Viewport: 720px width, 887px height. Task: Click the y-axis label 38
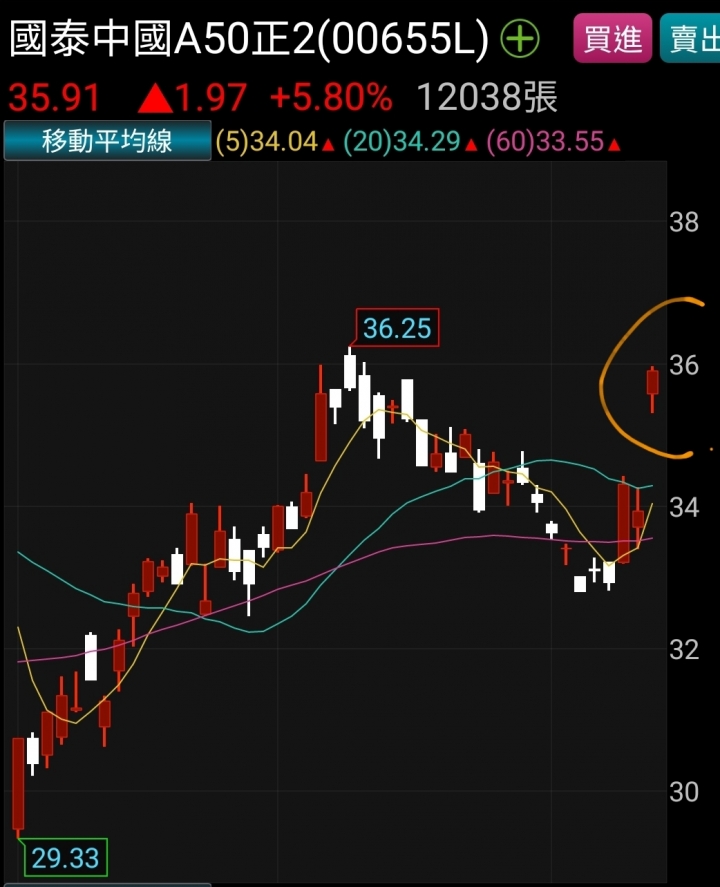coord(684,222)
